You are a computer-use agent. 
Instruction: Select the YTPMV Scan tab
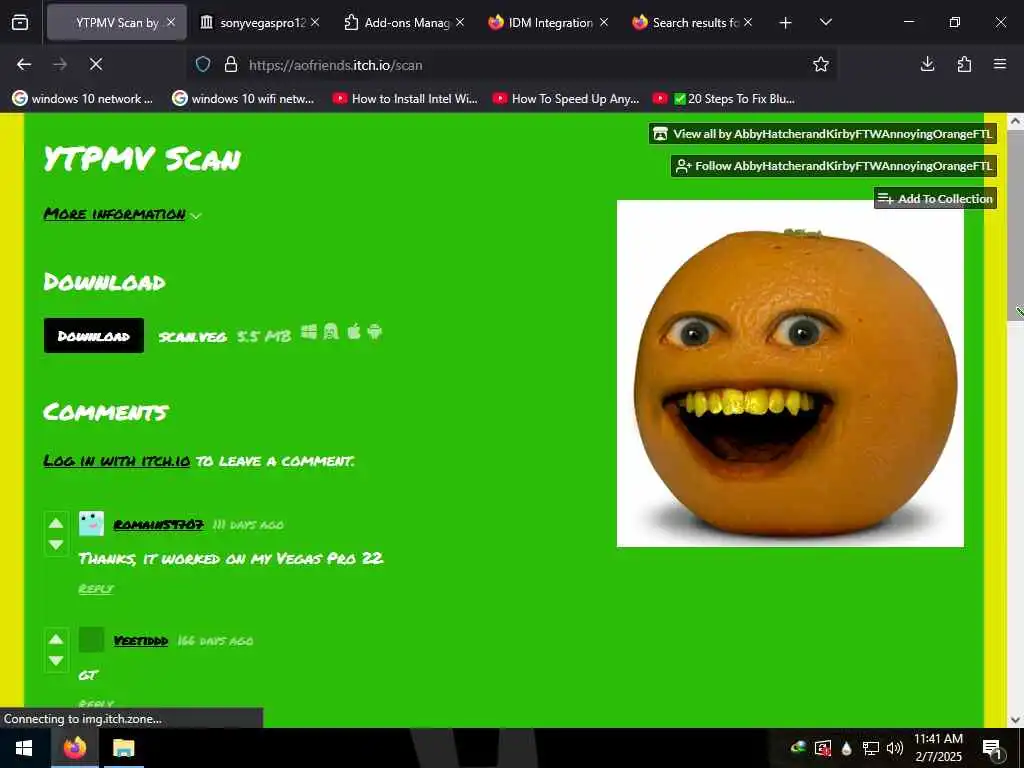click(x=116, y=23)
